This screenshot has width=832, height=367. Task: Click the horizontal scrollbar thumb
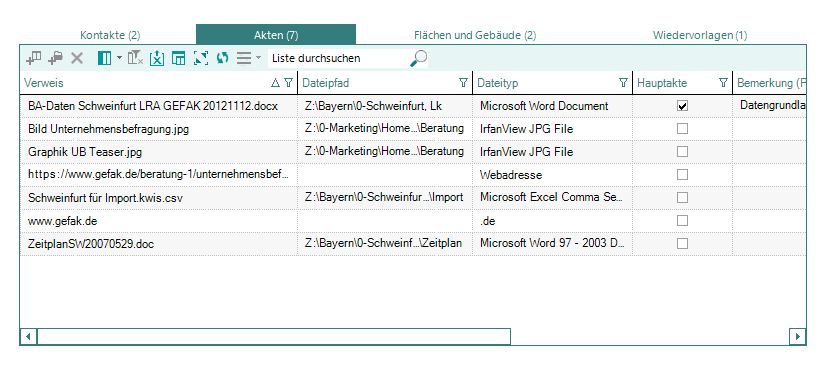274,336
